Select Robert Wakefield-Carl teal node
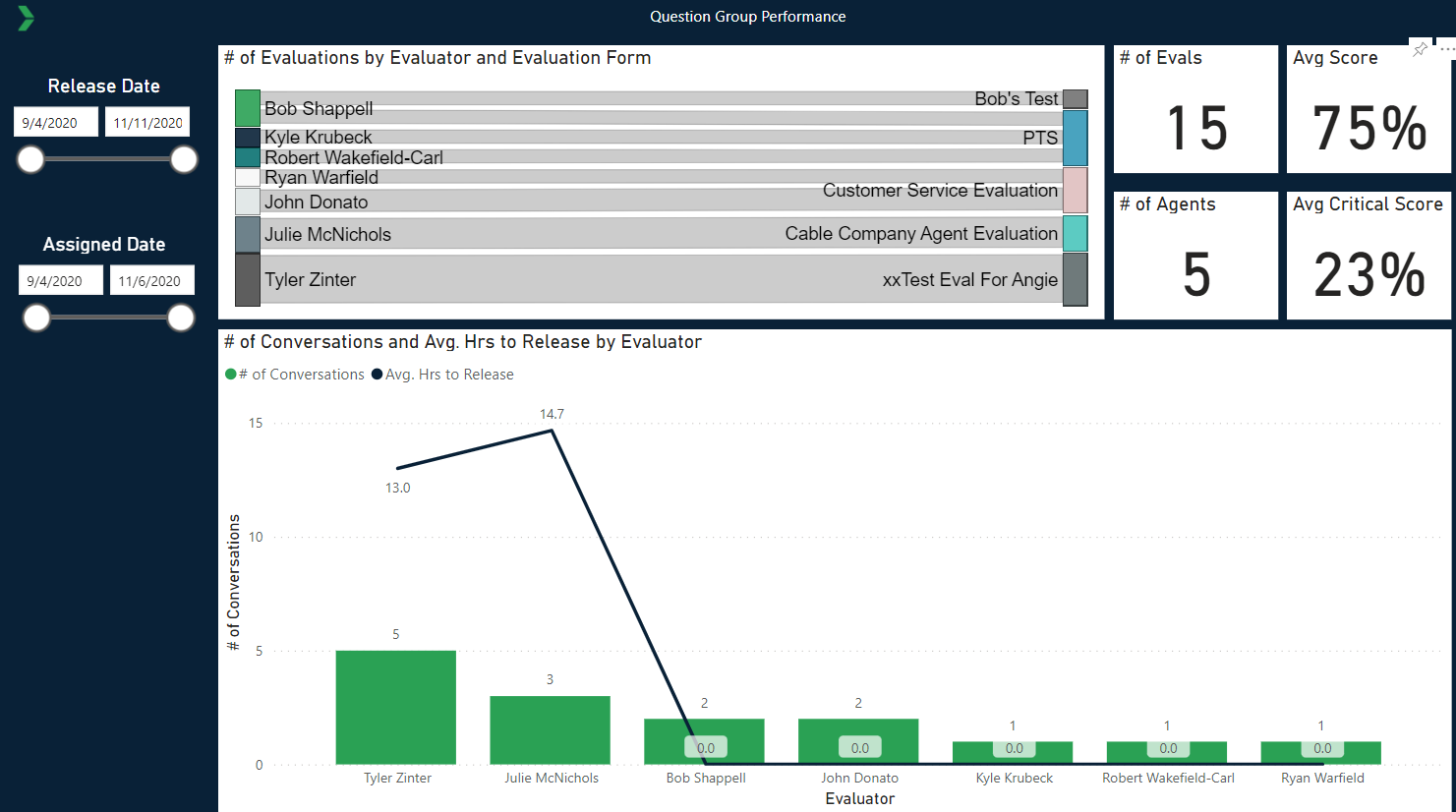The width and height of the screenshot is (1456, 812). [x=248, y=157]
